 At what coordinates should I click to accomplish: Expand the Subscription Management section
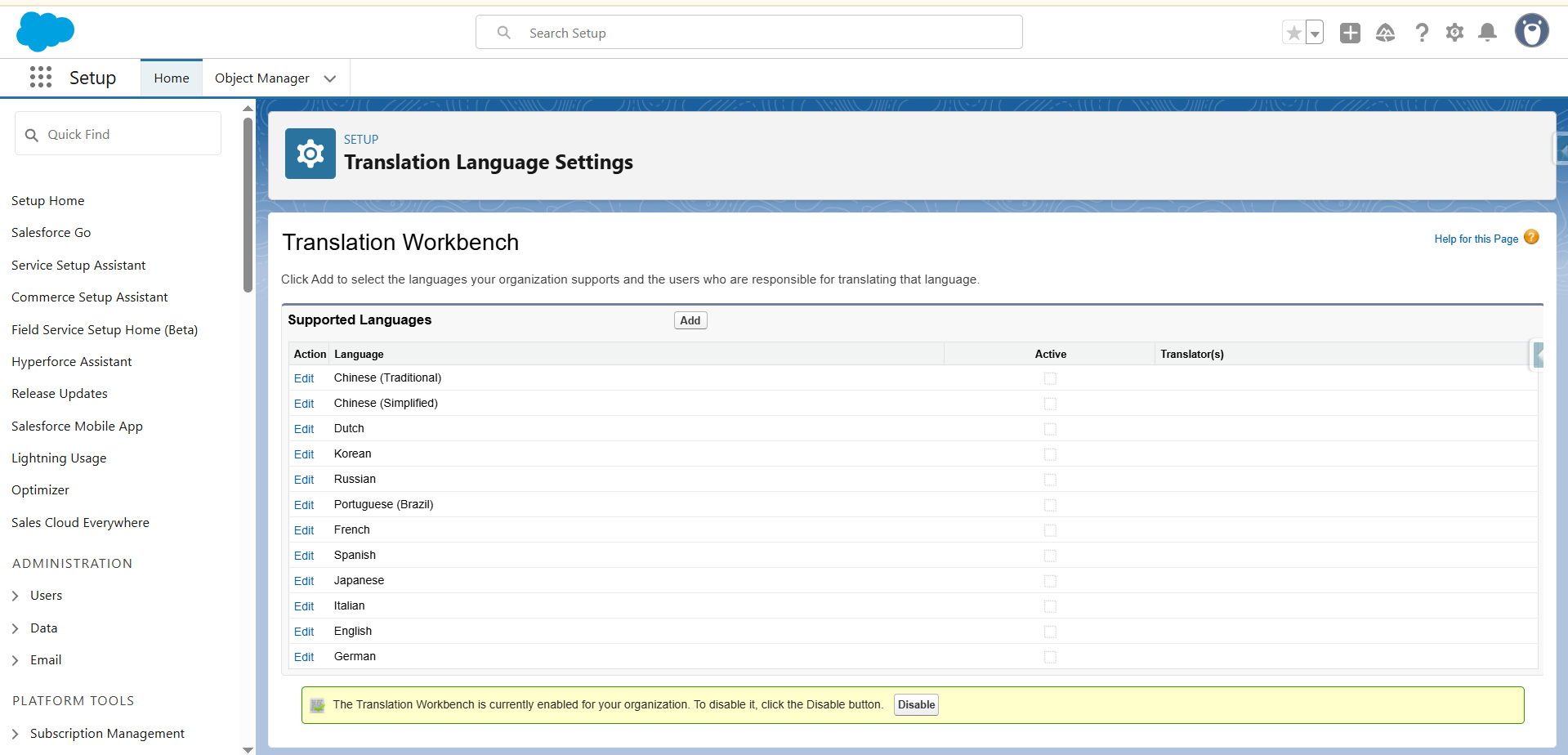pyautogui.click(x=16, y=734)
